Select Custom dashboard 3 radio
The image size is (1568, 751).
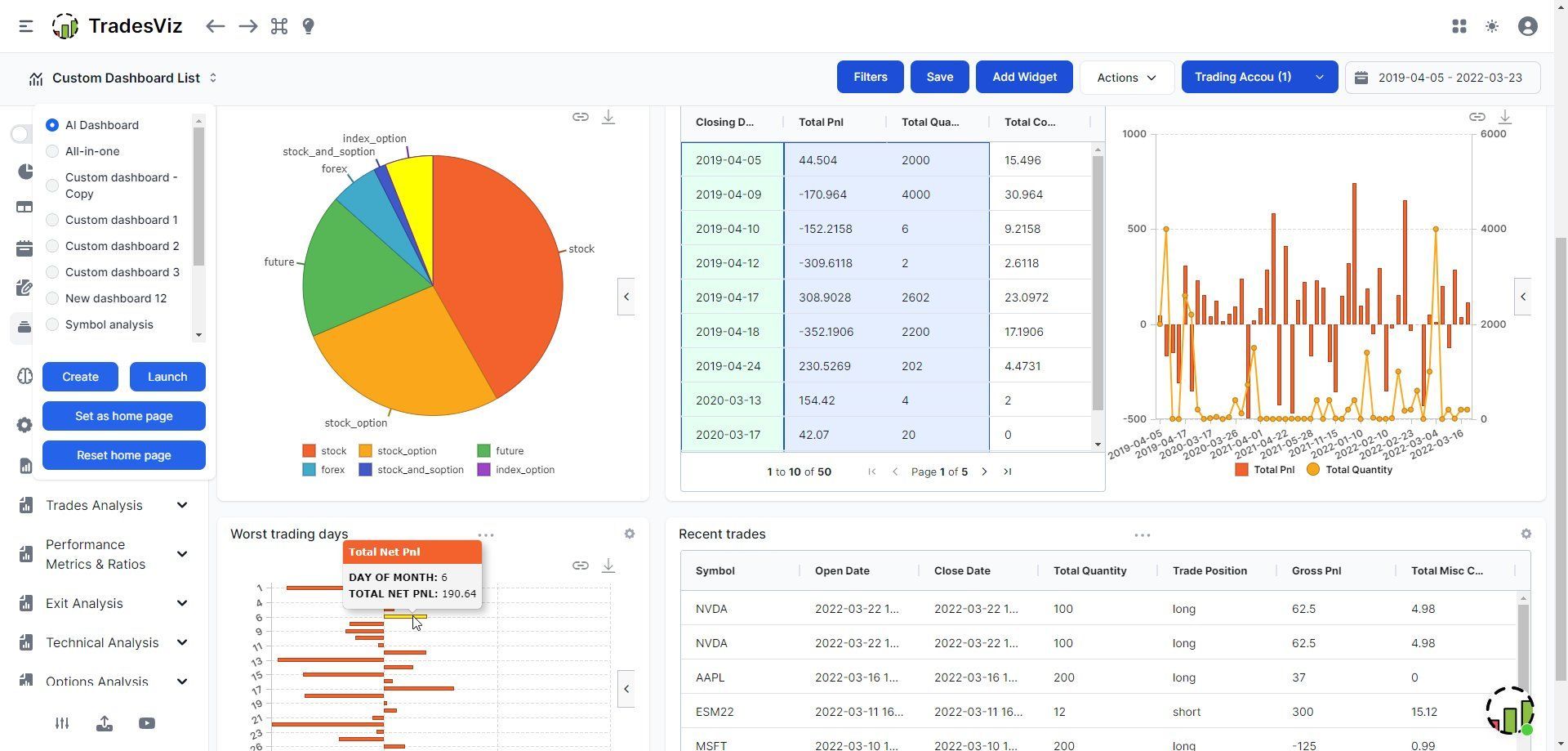[52, 272]
